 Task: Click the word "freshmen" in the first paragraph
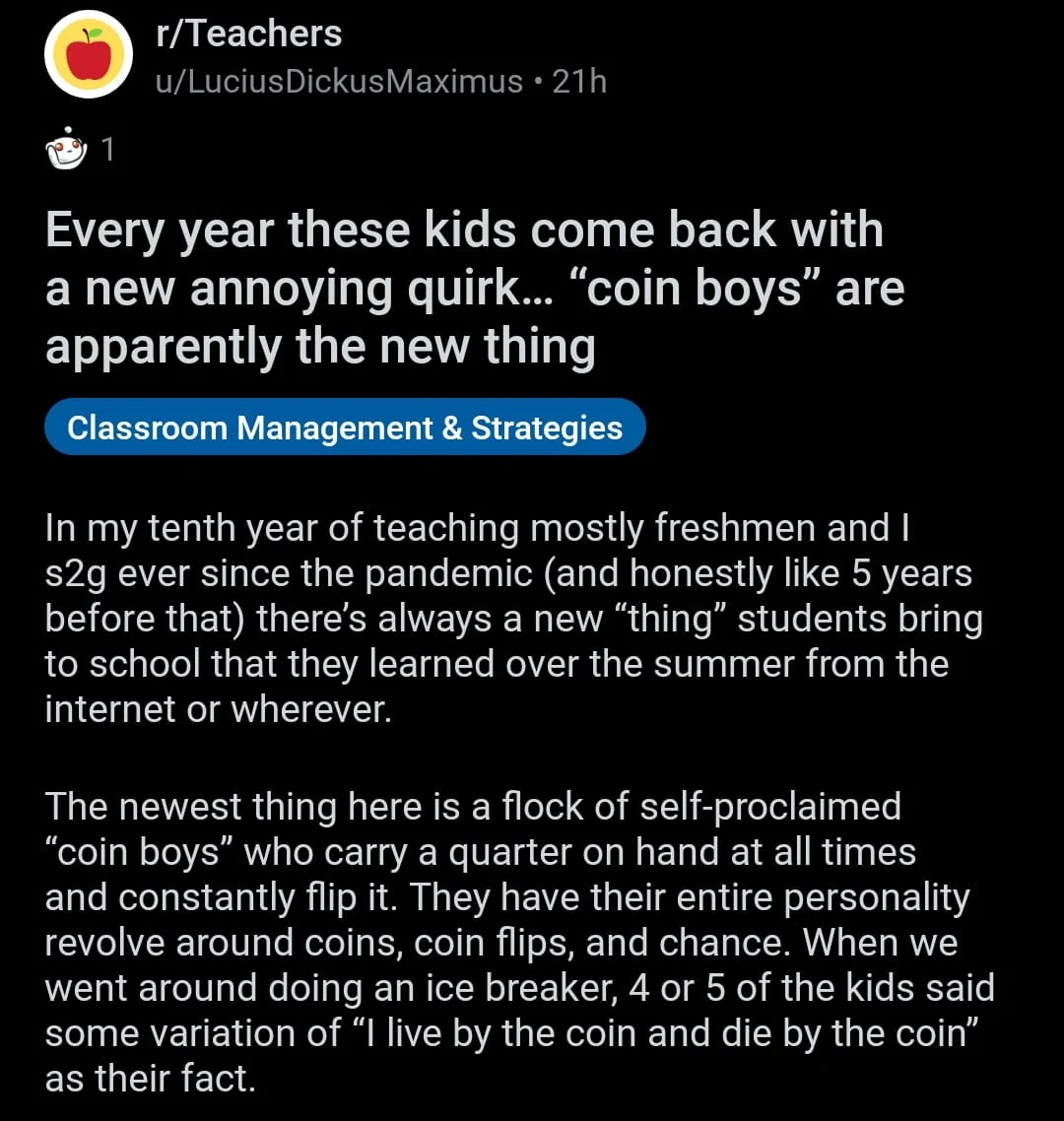pyautogui.click(x=736, y=529)
